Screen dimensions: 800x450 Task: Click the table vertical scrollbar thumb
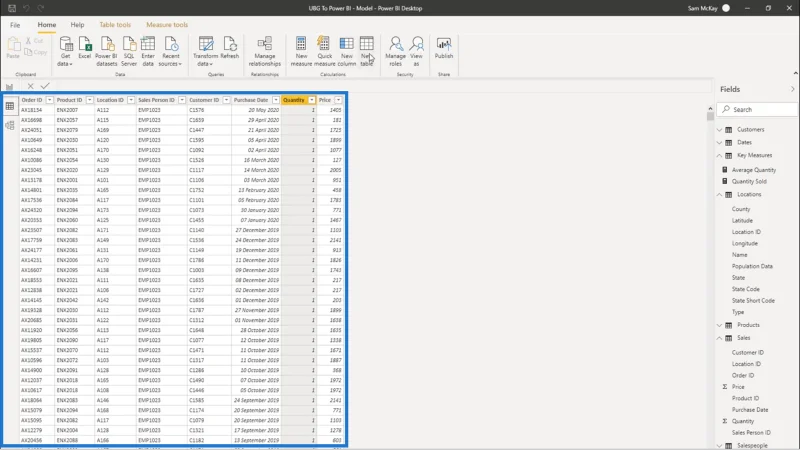tap(710, 116)
